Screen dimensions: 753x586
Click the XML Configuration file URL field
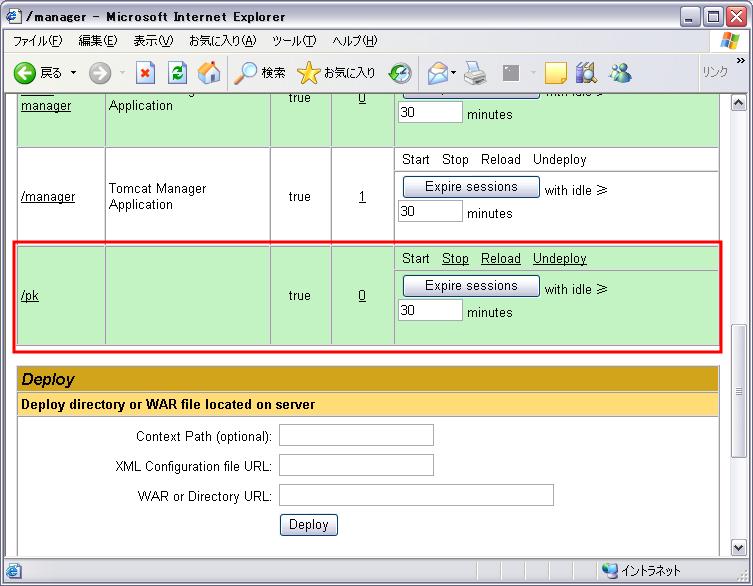click(x=356, y=465)
